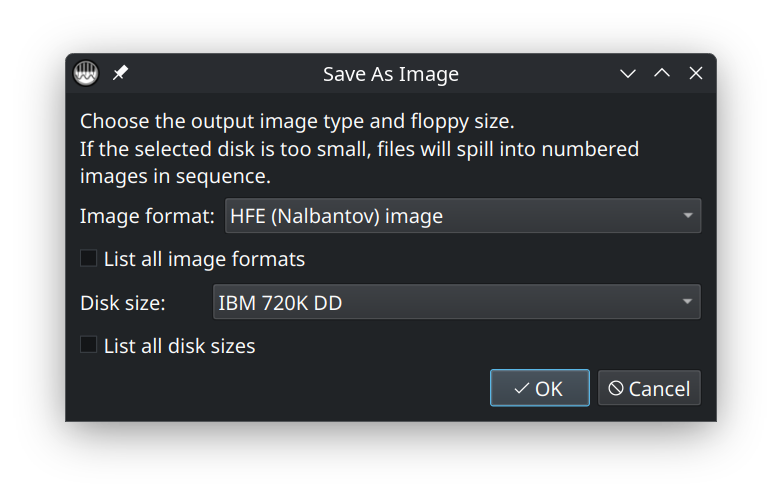This screenshot has height=499, width=782.
Task: Click the 'Save As Image' title bar text
Action: [x=390, y=75]
